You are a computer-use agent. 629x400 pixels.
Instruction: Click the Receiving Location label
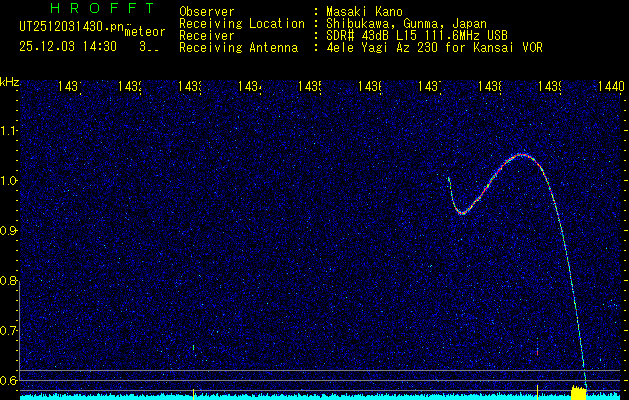coord(241,23)
